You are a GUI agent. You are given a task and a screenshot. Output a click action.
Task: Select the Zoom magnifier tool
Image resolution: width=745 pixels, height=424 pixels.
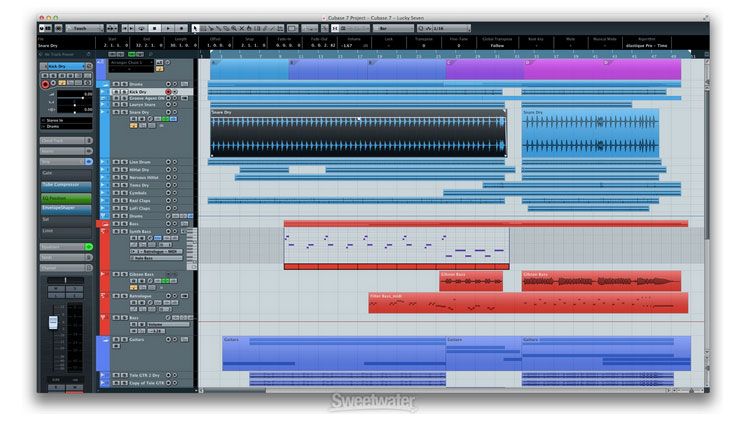pyautogui.click(x=234, y=29)
